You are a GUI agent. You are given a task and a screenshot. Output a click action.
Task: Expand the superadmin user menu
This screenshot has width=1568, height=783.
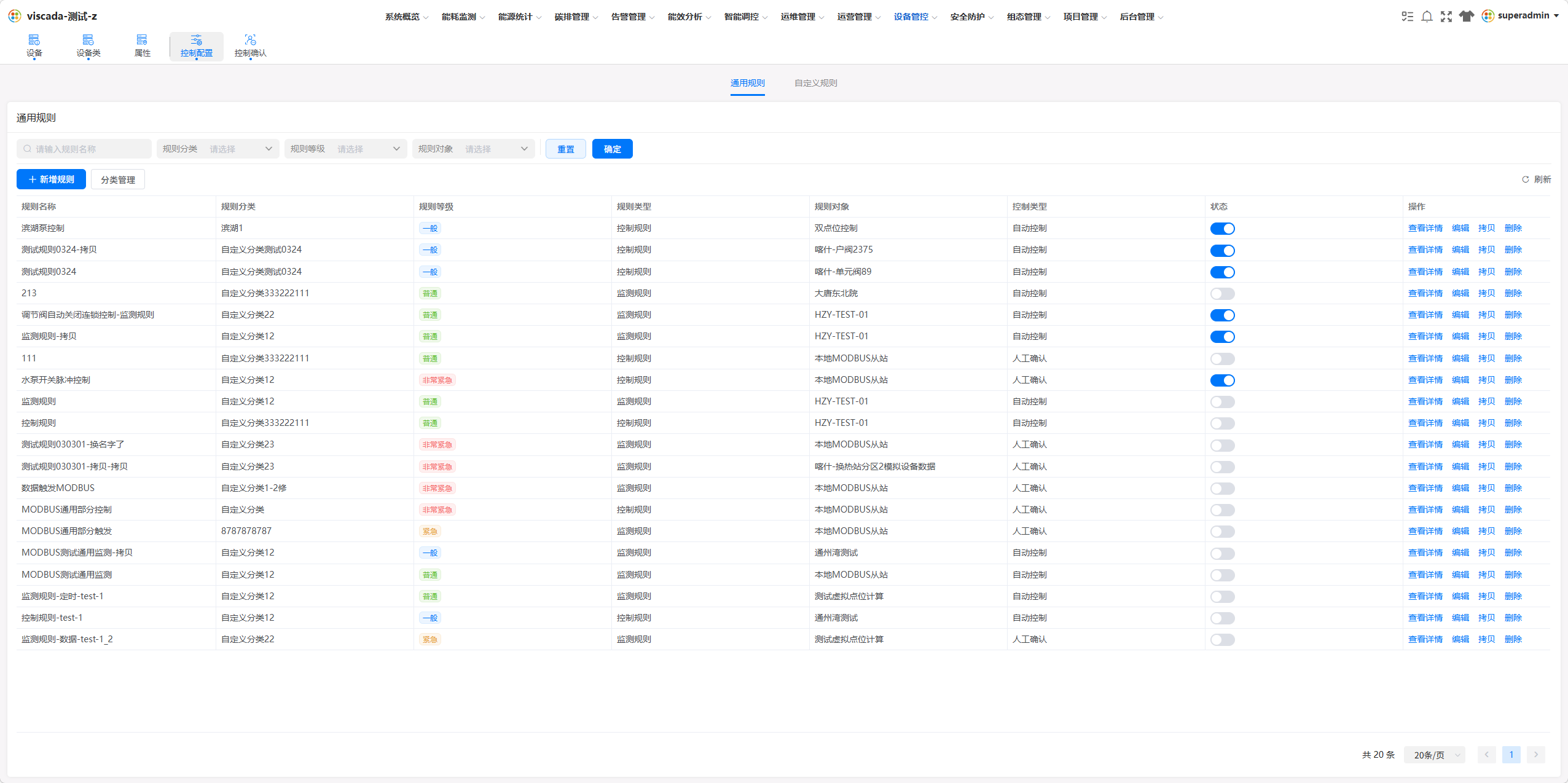coord(1556,16)
